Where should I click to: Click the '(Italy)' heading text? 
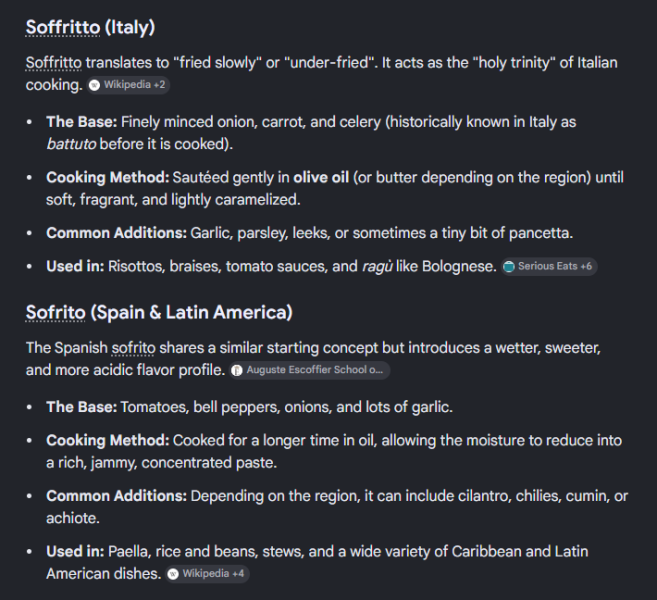130,28
